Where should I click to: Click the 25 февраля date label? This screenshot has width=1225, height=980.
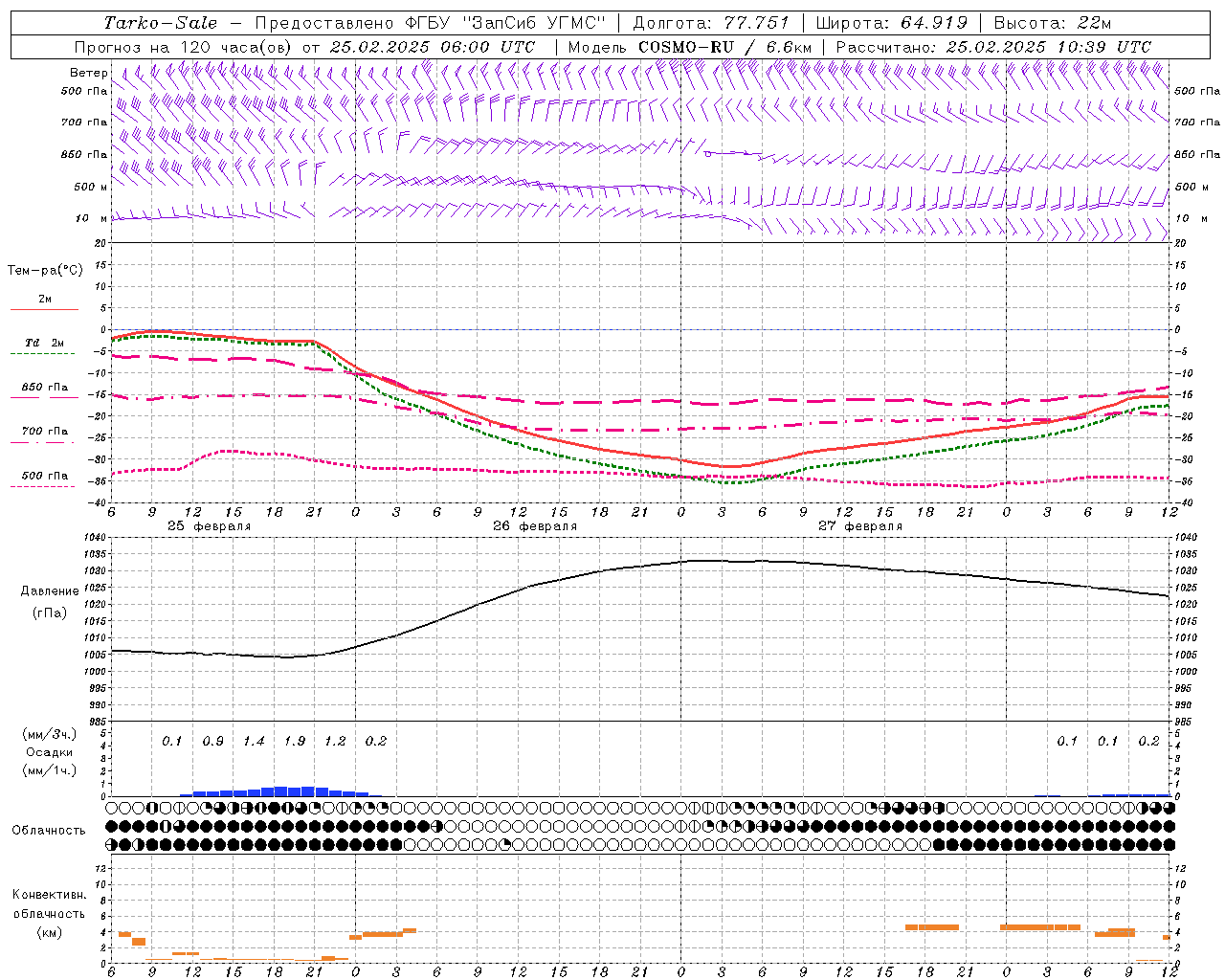pos(210,526)
